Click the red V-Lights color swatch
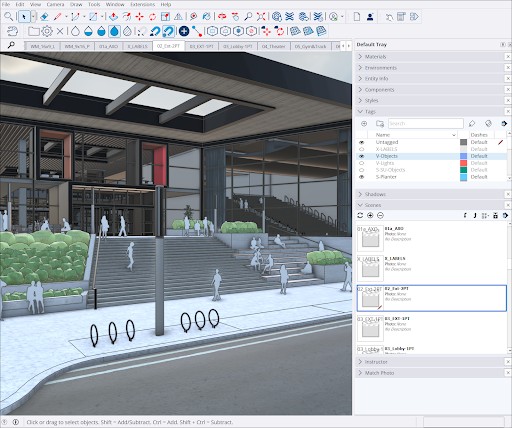This screenshot has height=428, width=512. 463,163
